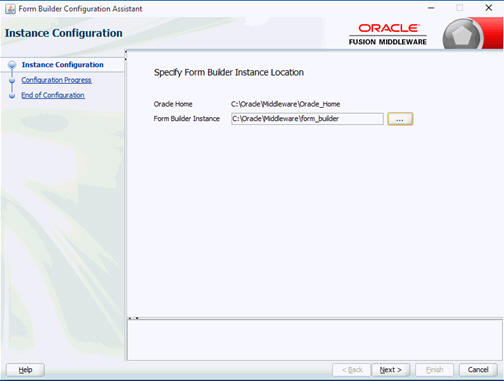The image size is (504, 381).
Task: Cancel the configuration assistant
Action: point(478,370)
